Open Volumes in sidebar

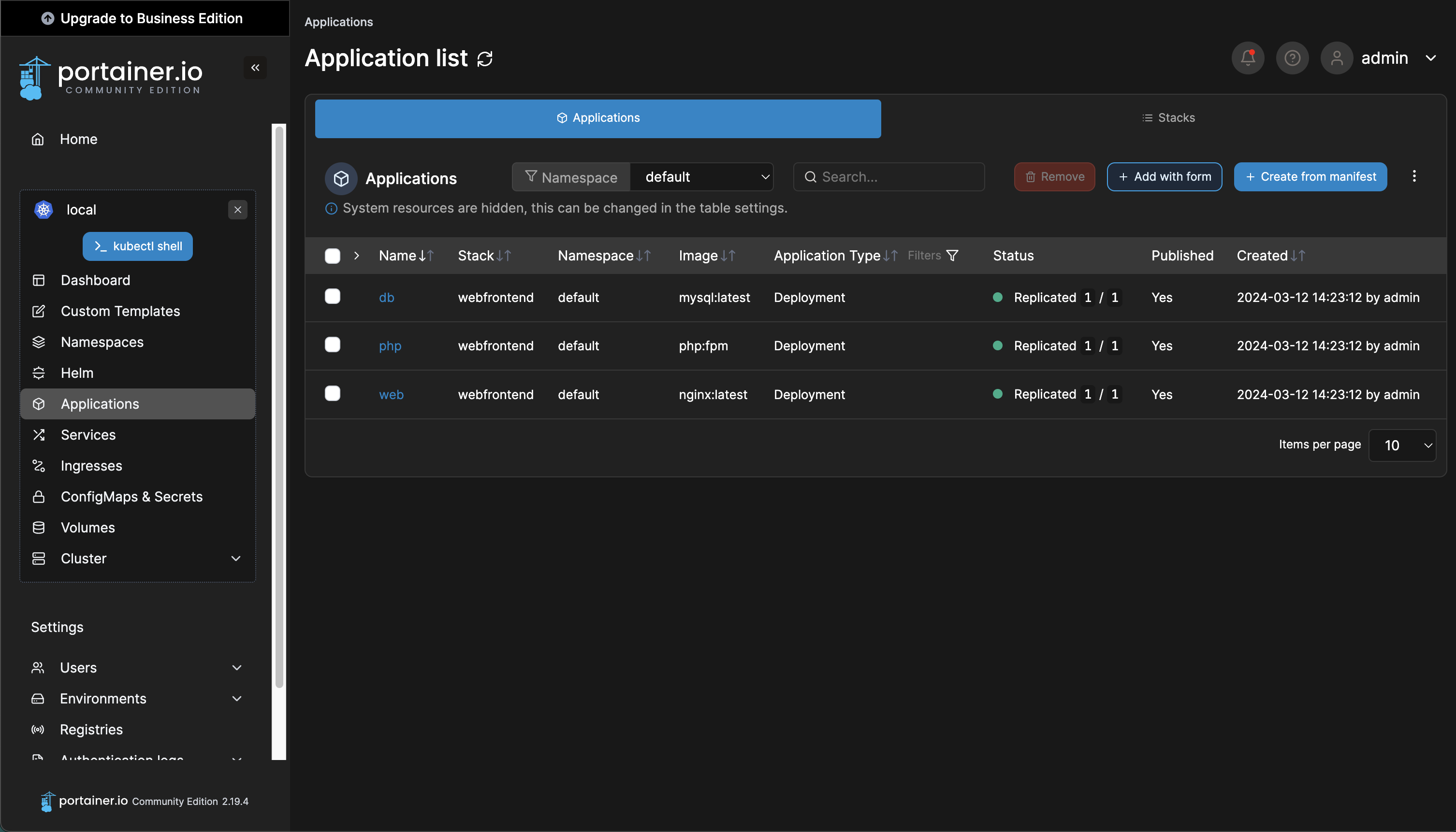tap(138, 528)
